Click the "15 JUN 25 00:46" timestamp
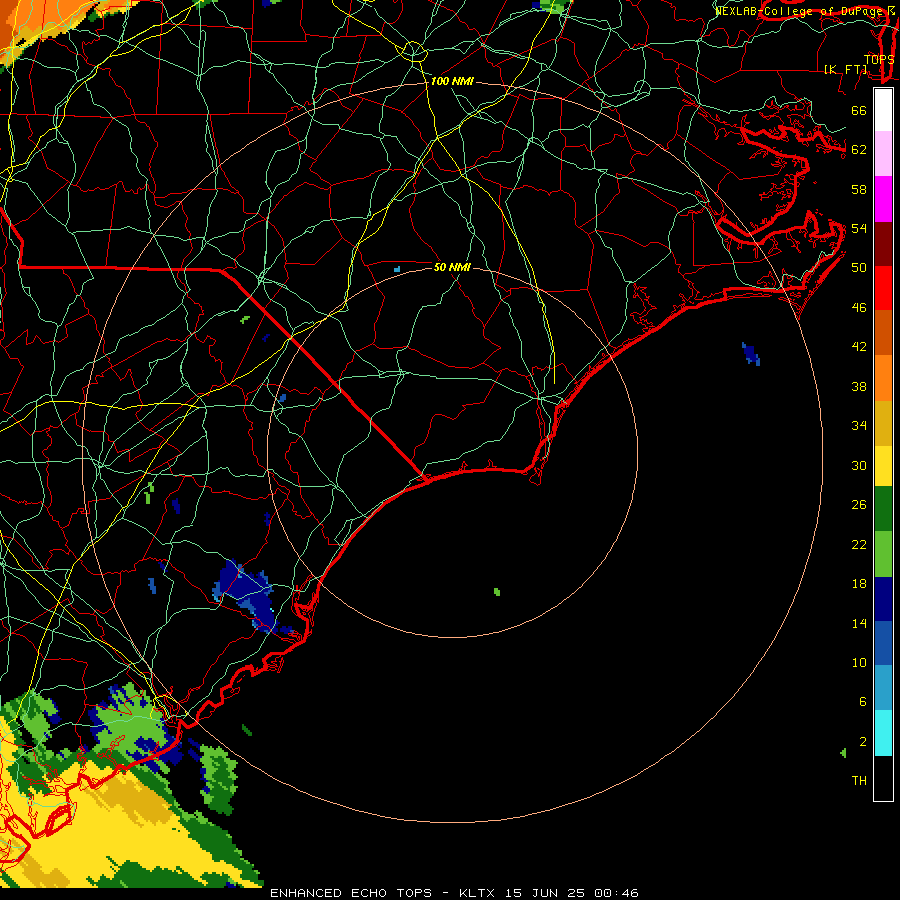The width and height of the screenshot is (900, 900). pyautogui.click(x=572, y=893)
